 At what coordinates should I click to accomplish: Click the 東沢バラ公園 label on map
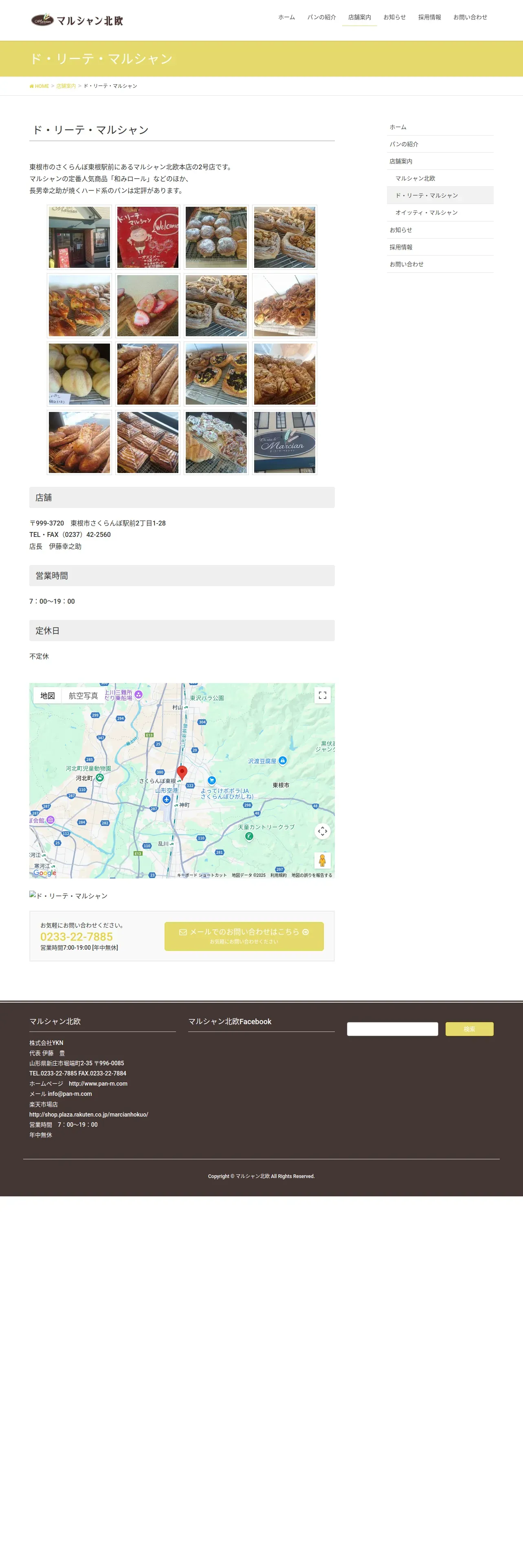[207, 698]
